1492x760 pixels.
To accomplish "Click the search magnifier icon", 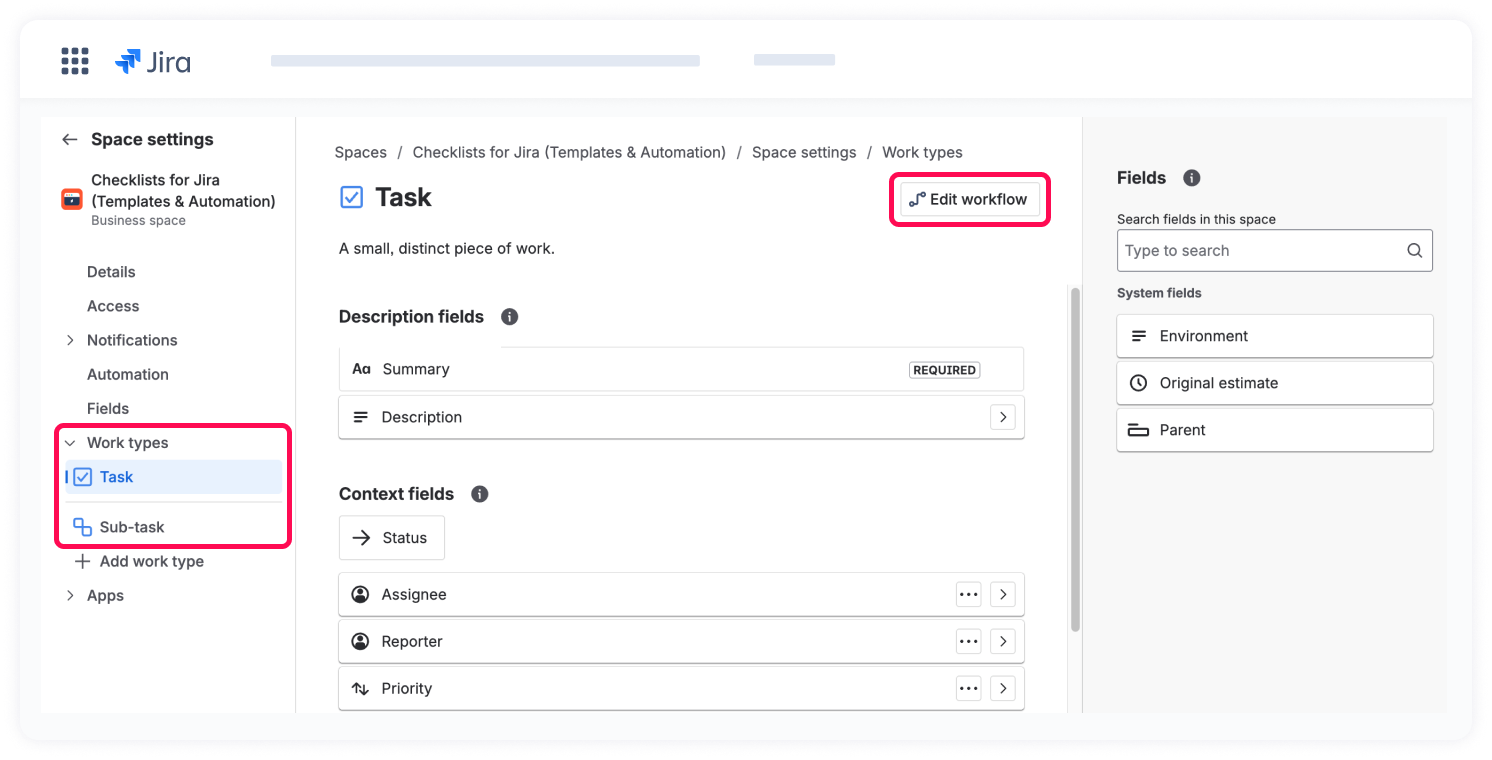I will coord(1414,251).
